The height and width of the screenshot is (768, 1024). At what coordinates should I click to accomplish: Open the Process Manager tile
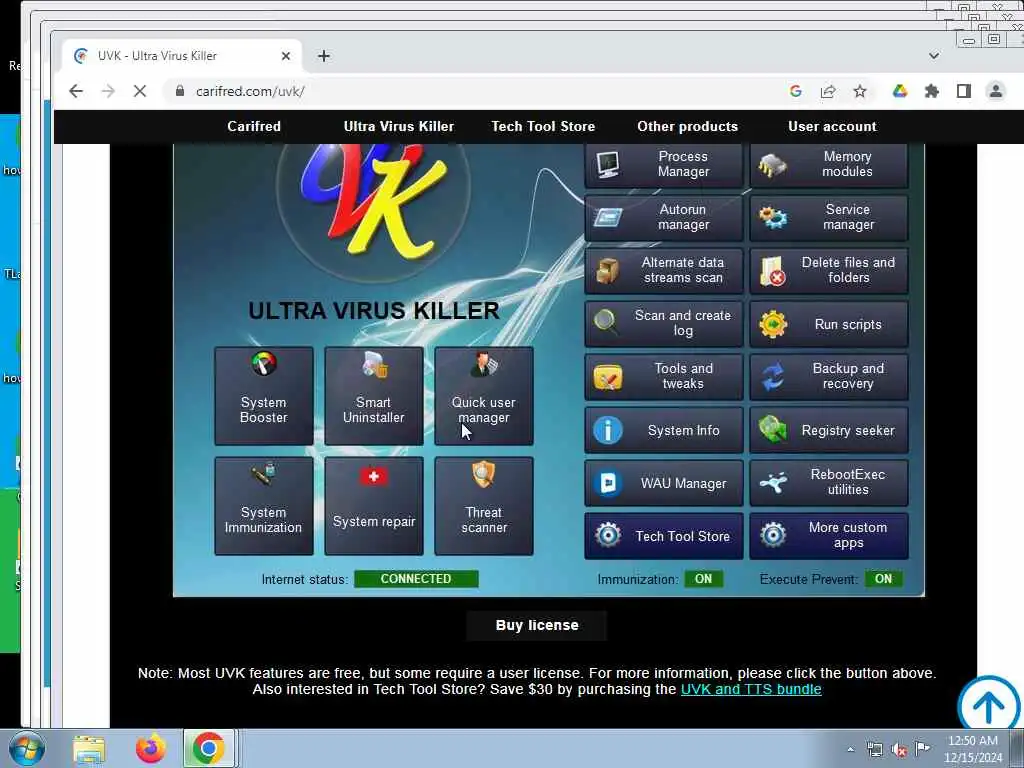click(664, 165)
